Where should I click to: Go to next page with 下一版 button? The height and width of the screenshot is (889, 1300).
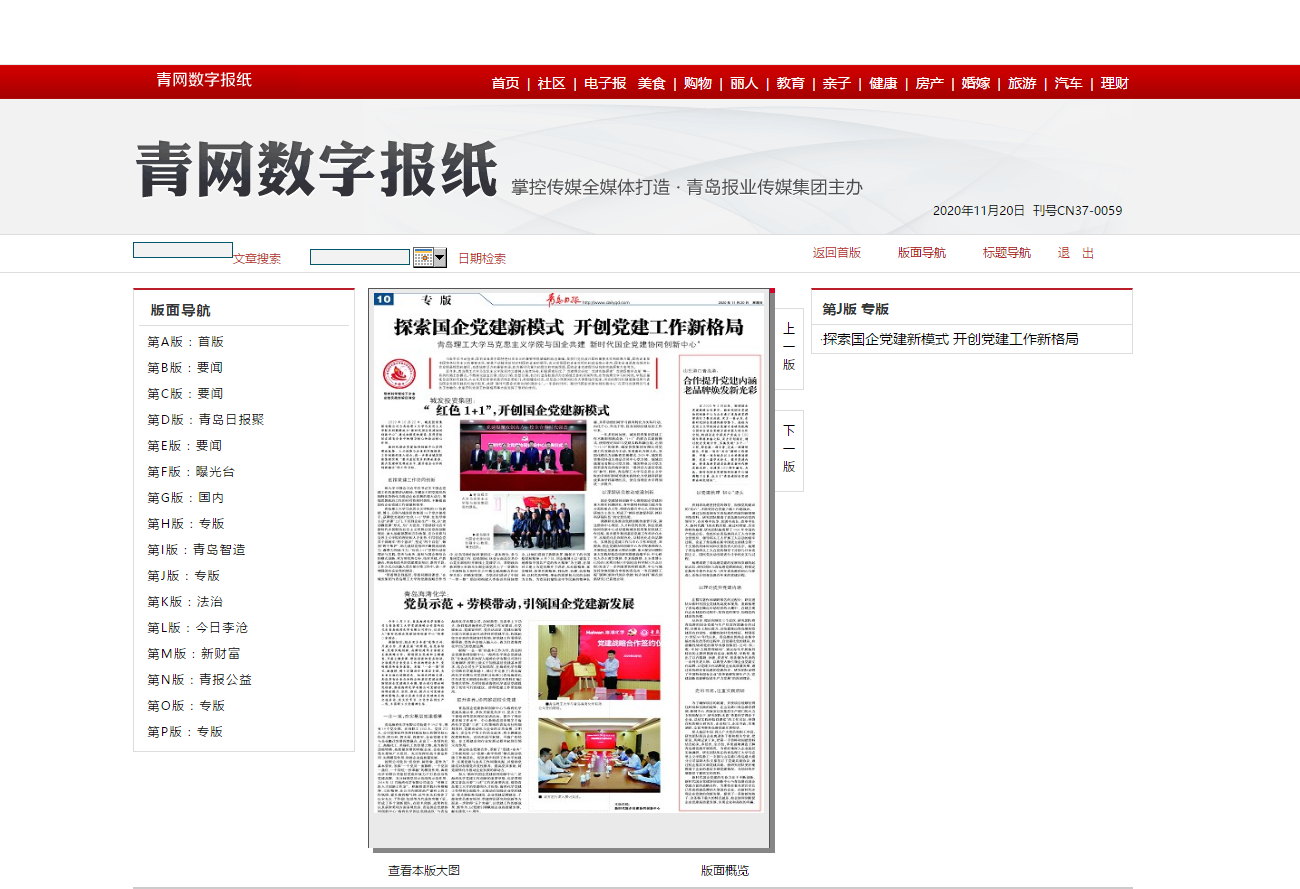coord(789,448)
